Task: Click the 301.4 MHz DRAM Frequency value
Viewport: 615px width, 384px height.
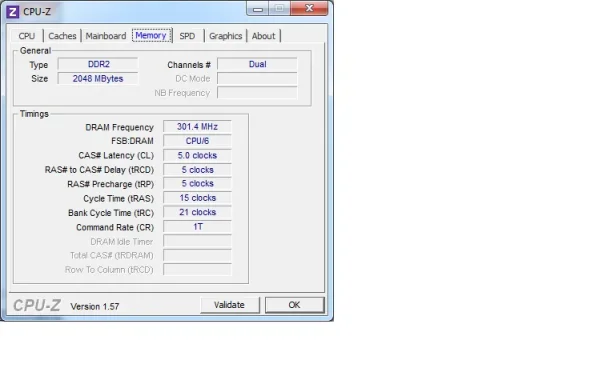Action: [197, 127]
